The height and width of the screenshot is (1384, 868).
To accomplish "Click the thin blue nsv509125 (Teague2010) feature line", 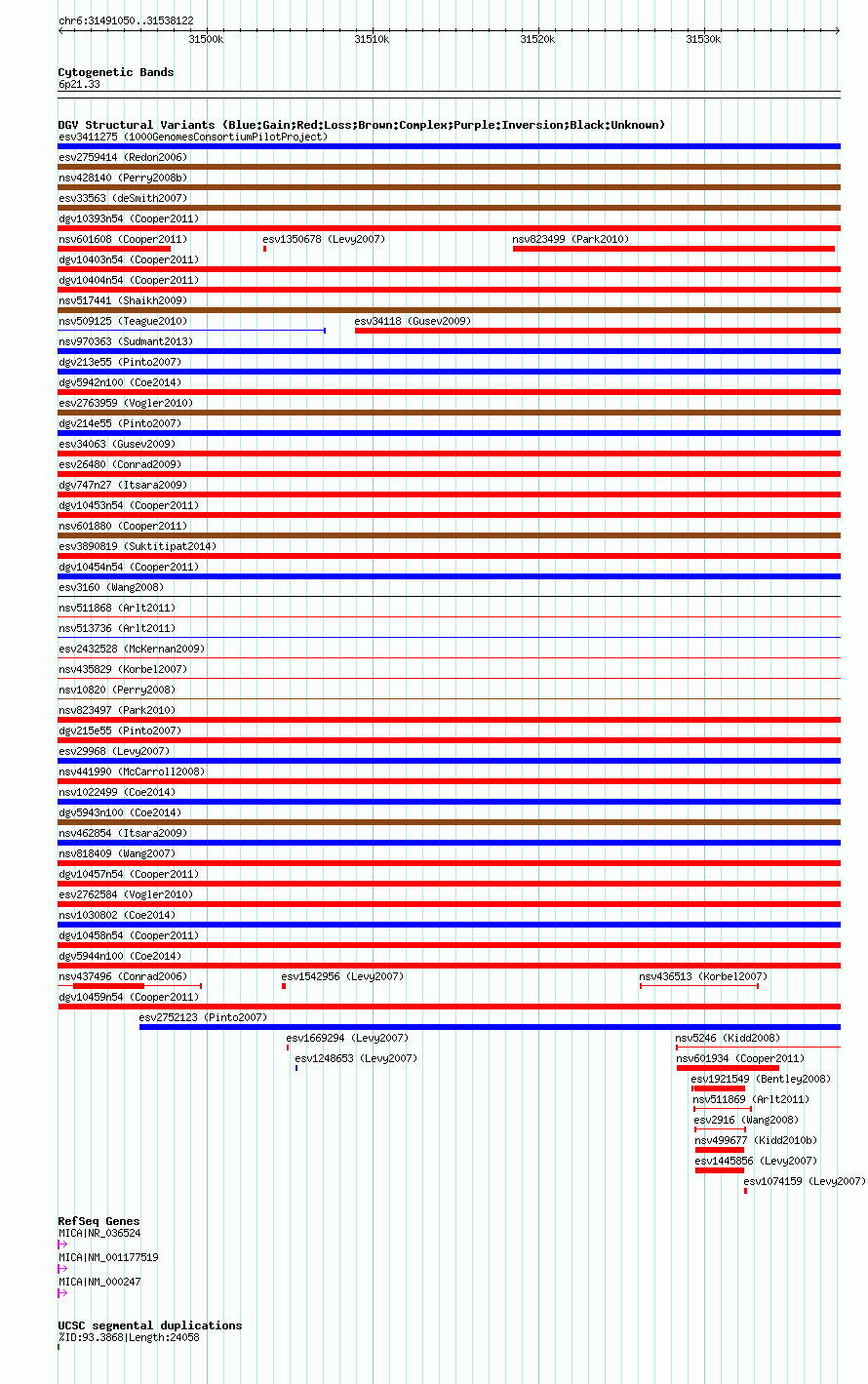I will pos(192,331).
